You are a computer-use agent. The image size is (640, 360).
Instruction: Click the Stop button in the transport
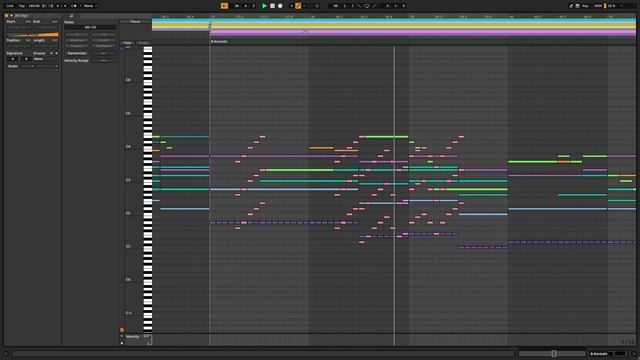272,6
